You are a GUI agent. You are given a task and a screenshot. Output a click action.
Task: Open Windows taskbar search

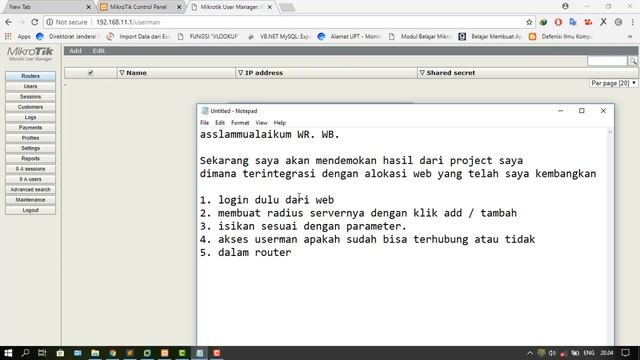click(25, 353)
